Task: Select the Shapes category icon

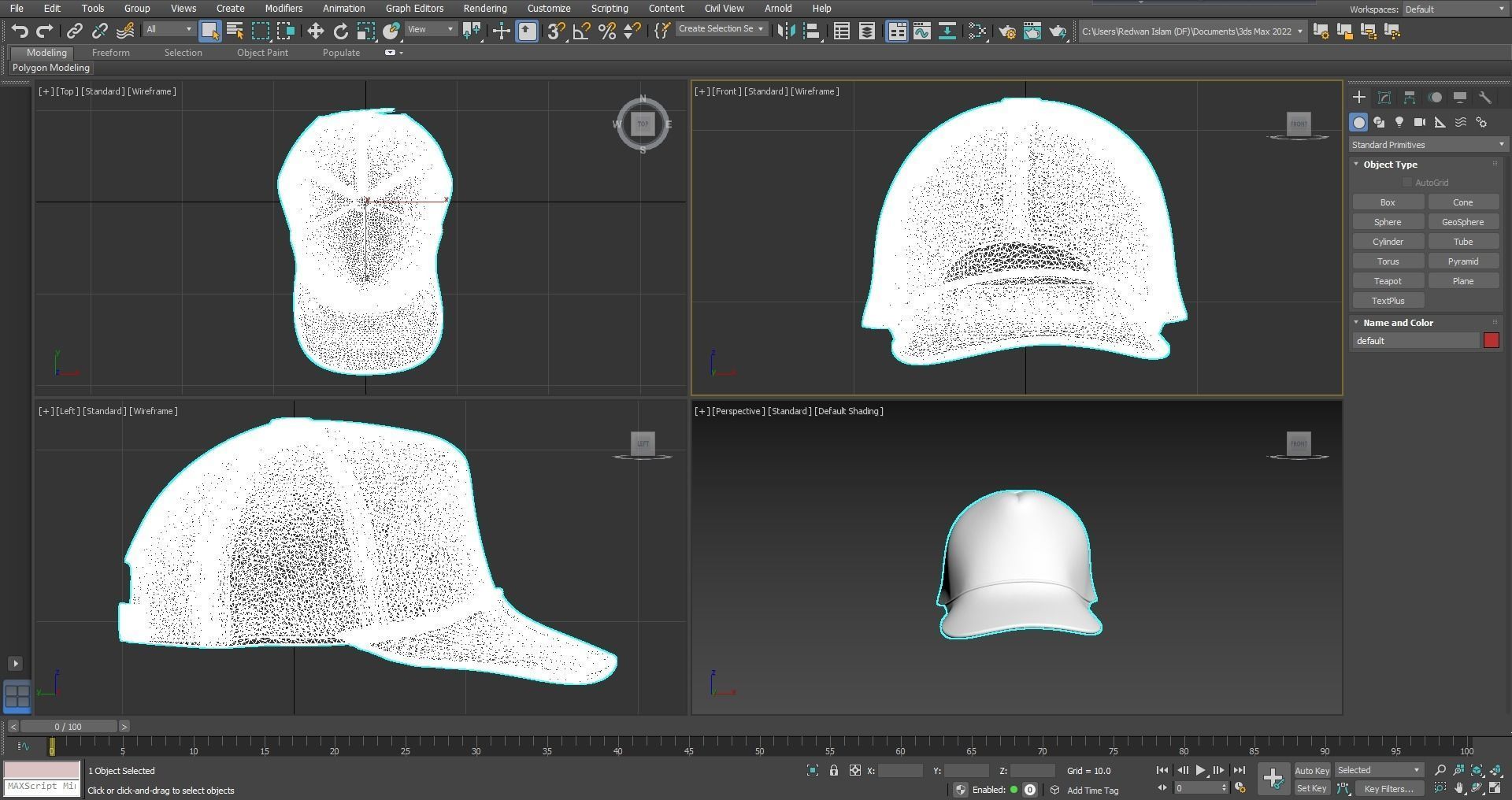Action: click(x=1379, y=122)
